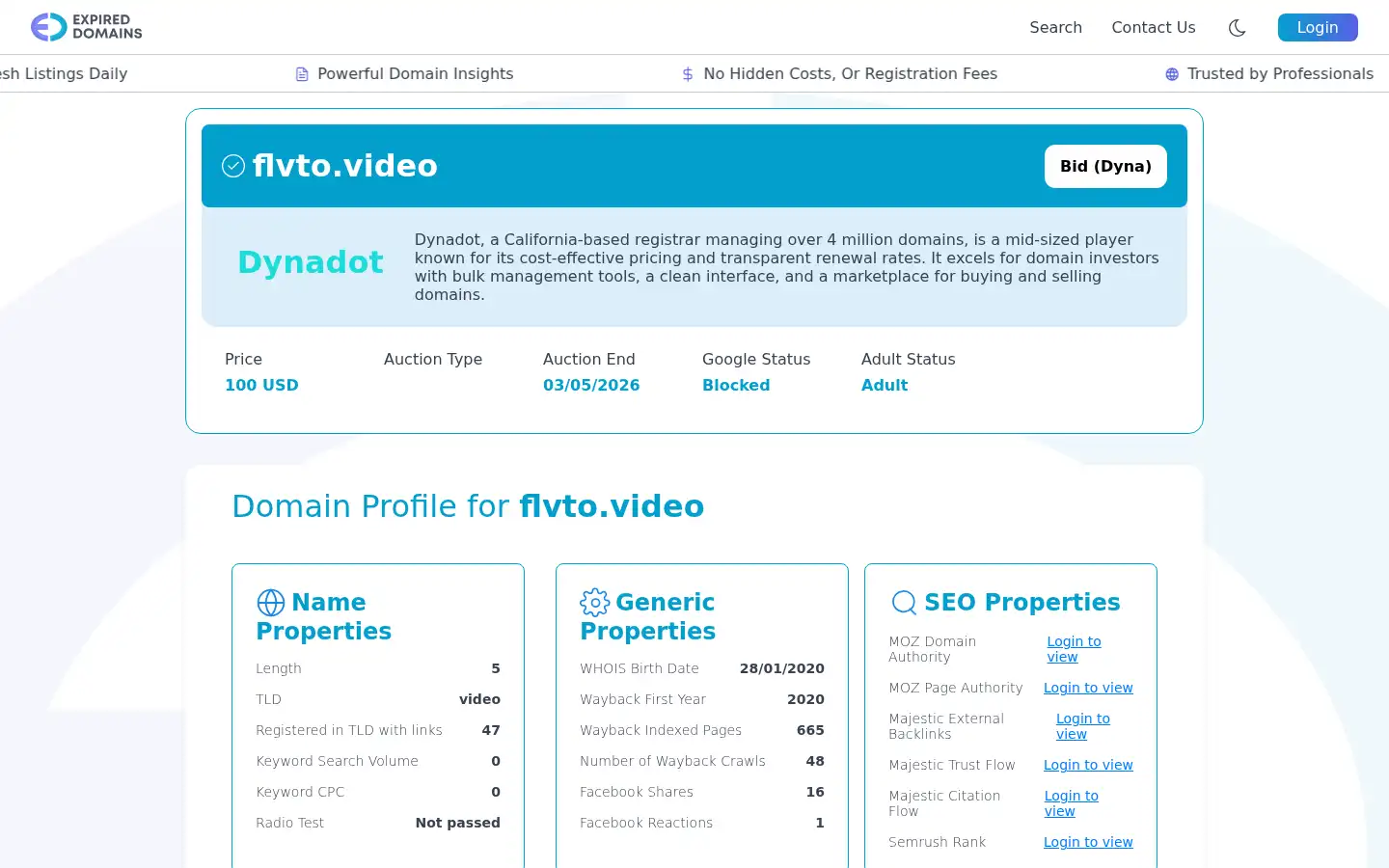Click the Wayback Indexed Pages value 665
The height and width of the screenshot is (868, 1389).
810,730
